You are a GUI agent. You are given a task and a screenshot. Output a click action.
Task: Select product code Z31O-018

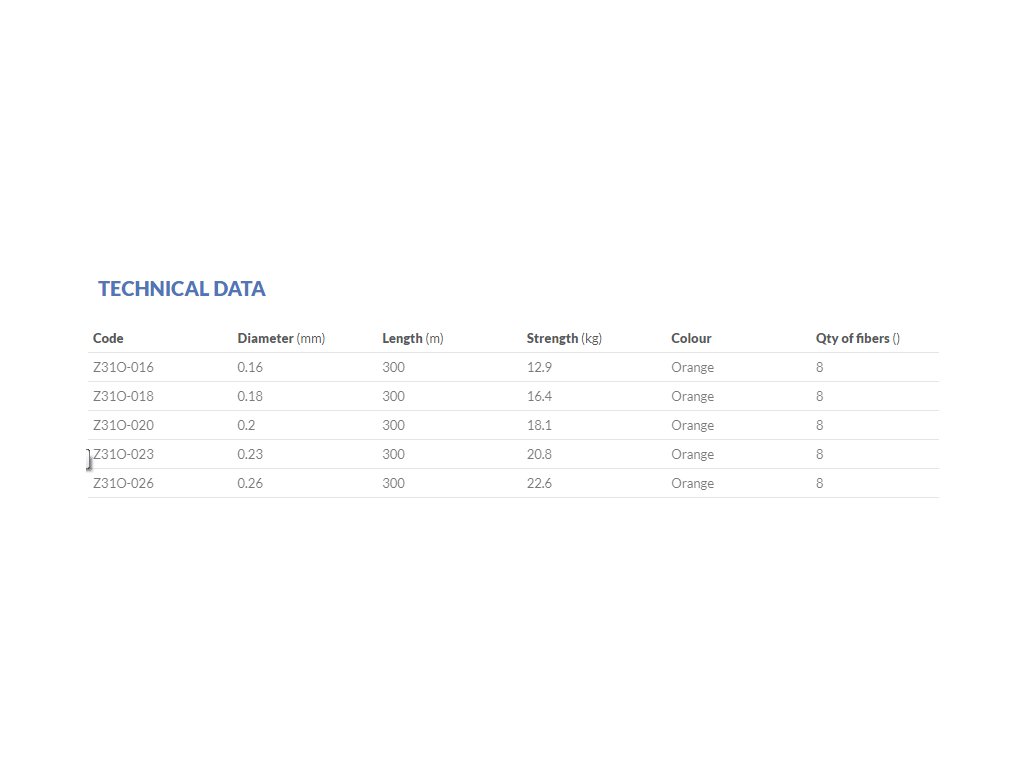point(123,396)
